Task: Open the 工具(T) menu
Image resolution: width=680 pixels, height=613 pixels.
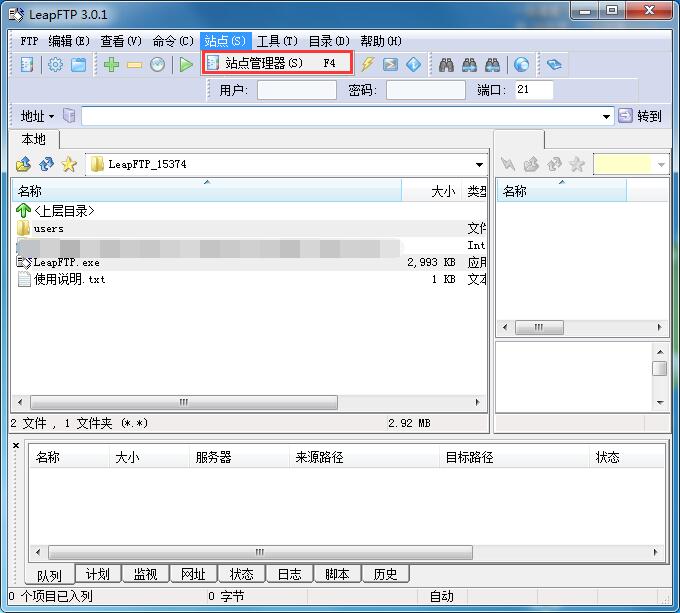Action: tap(277, 41)
